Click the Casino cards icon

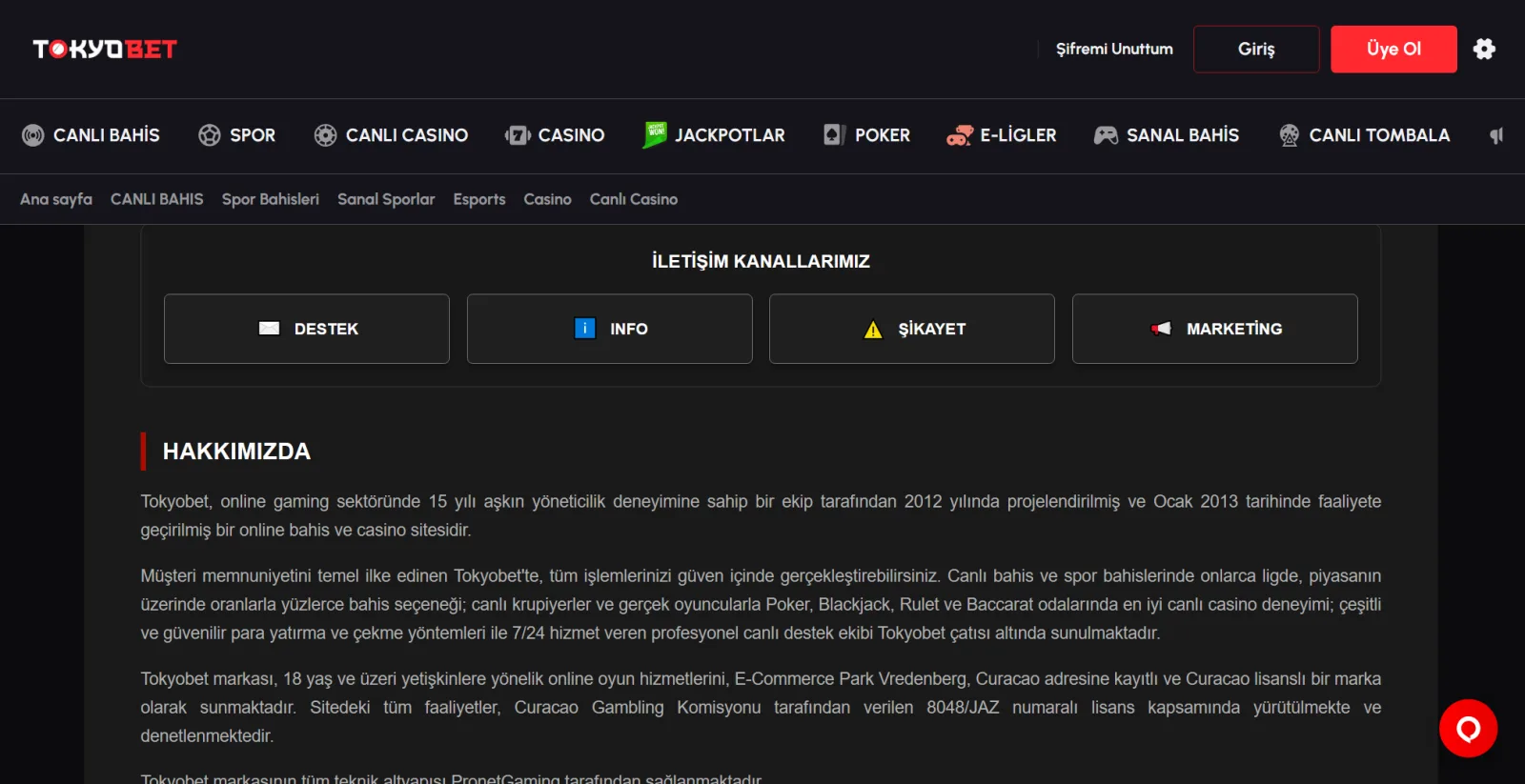(518, 135)
